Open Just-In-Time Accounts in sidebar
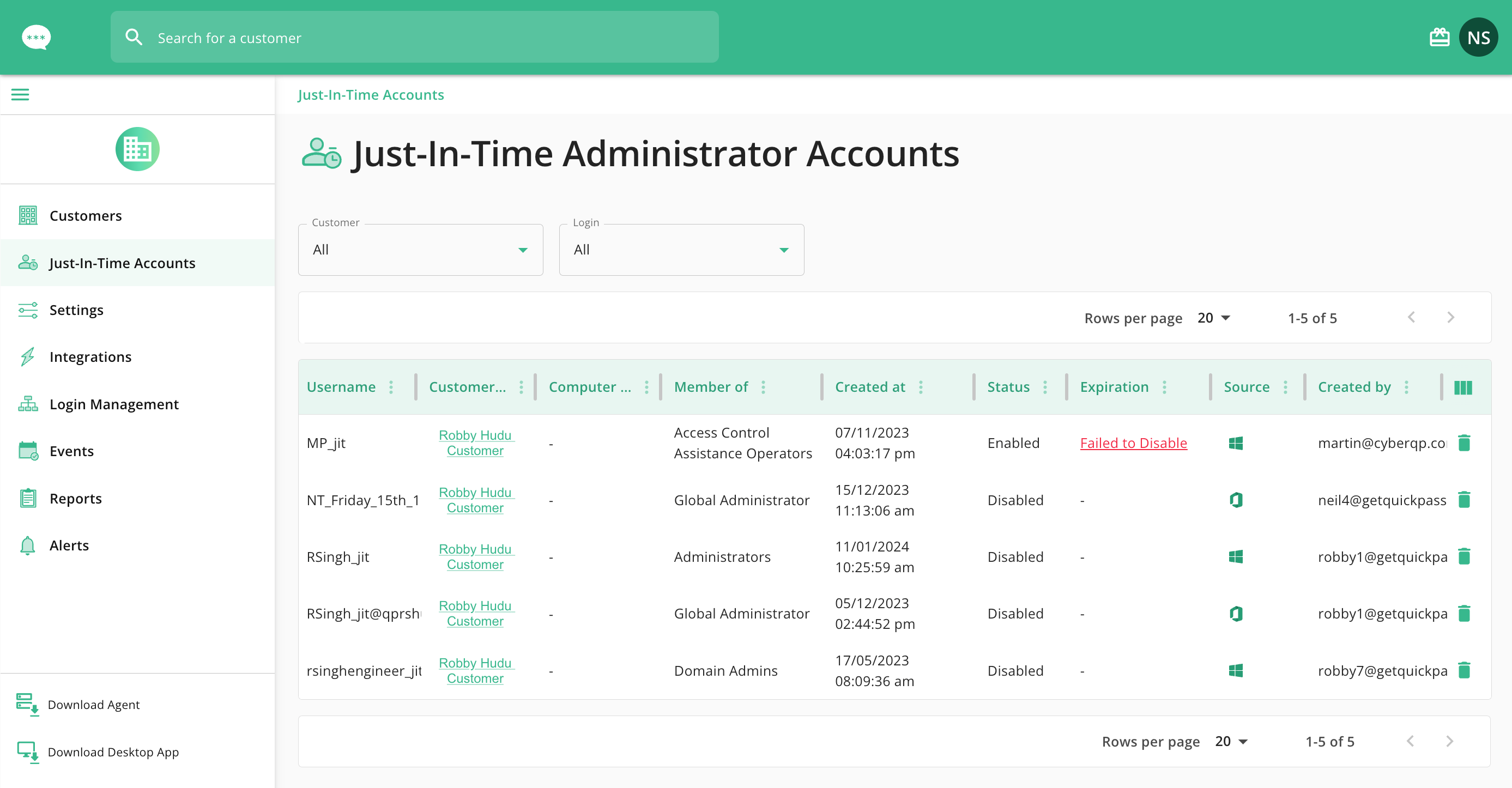The height and width of the screenshot is (788, 1512). 137,263
